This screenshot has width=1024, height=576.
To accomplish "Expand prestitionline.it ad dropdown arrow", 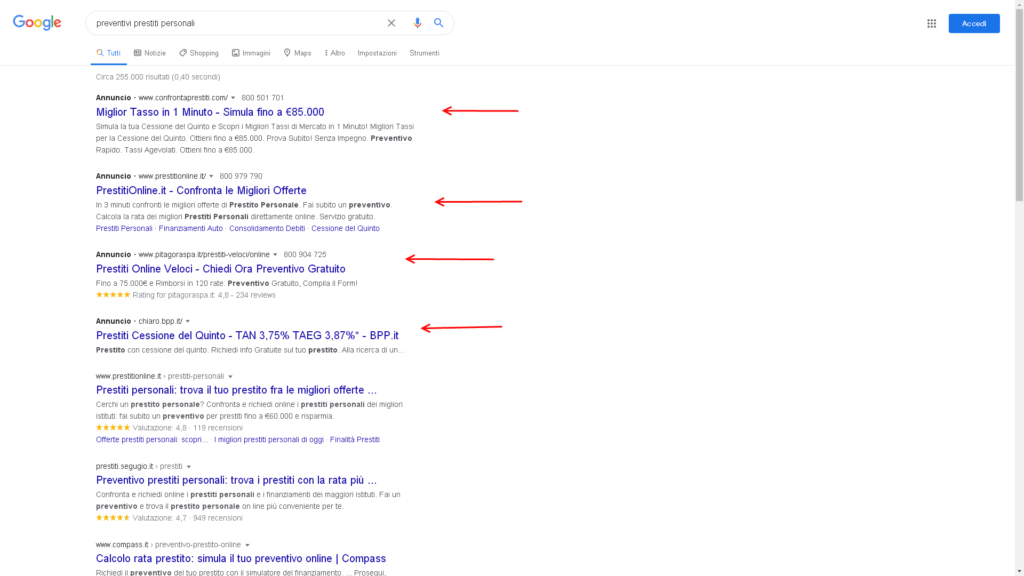I will pyautogui.click(x=211, y=176).
